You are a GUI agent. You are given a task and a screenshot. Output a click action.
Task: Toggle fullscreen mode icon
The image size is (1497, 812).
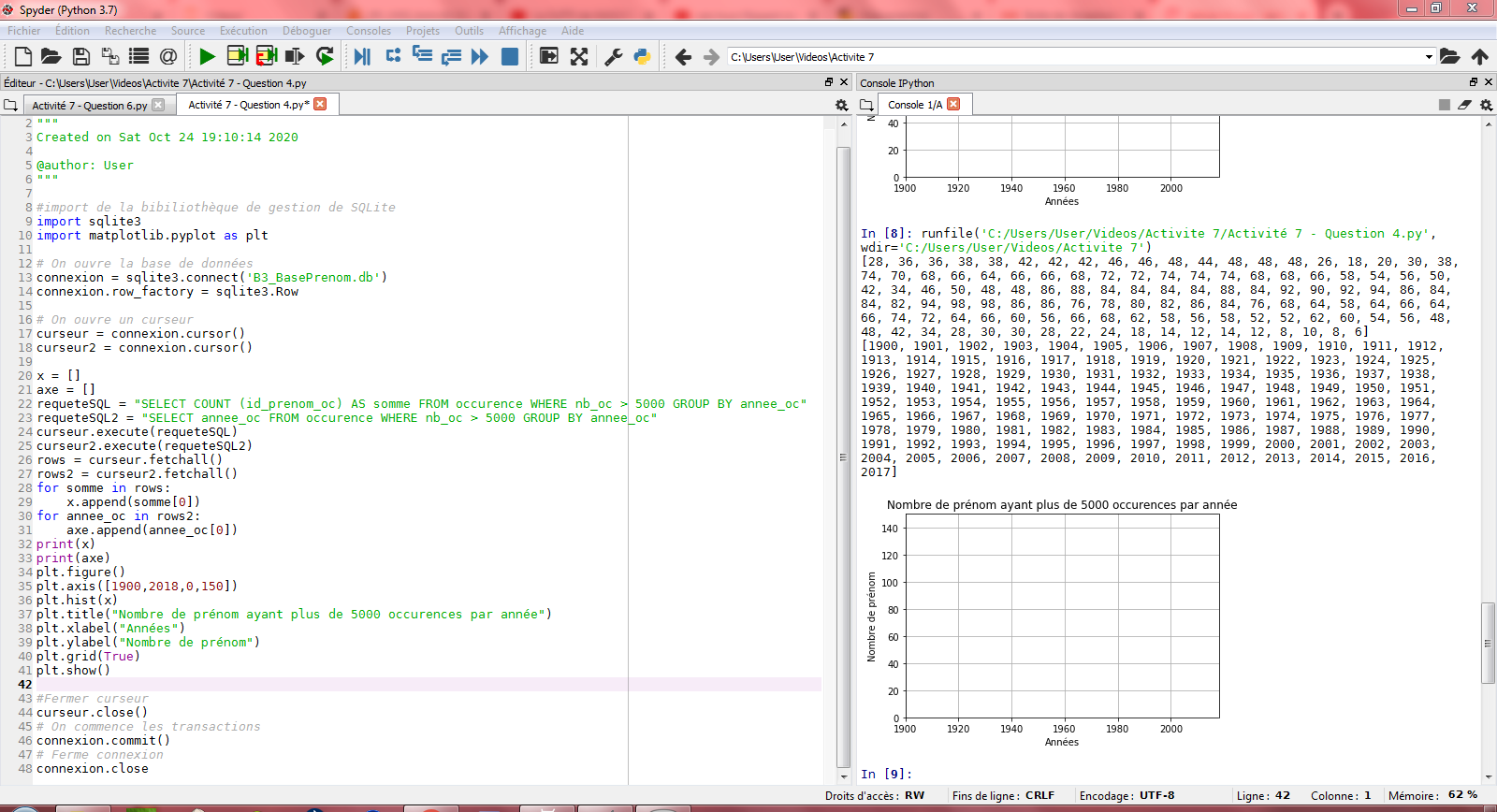coord(579,56)
